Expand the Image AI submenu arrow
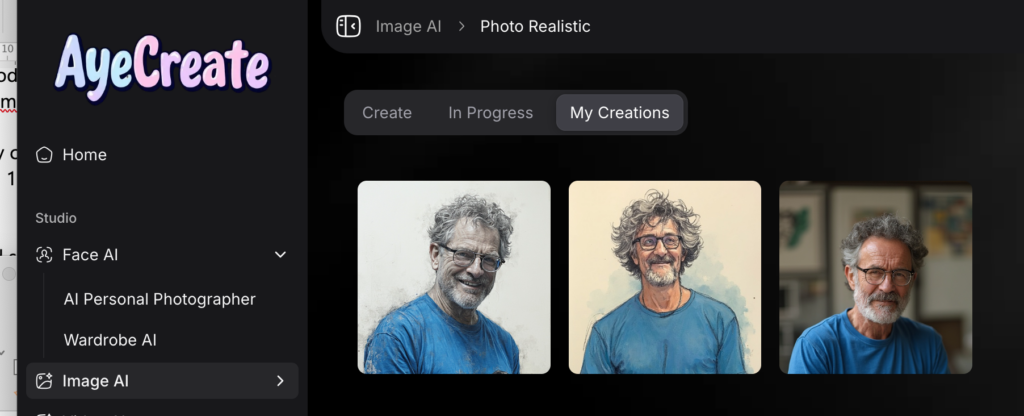Image resolution: width=1024 pixels, height=416 pixels. tap(280, 381)
